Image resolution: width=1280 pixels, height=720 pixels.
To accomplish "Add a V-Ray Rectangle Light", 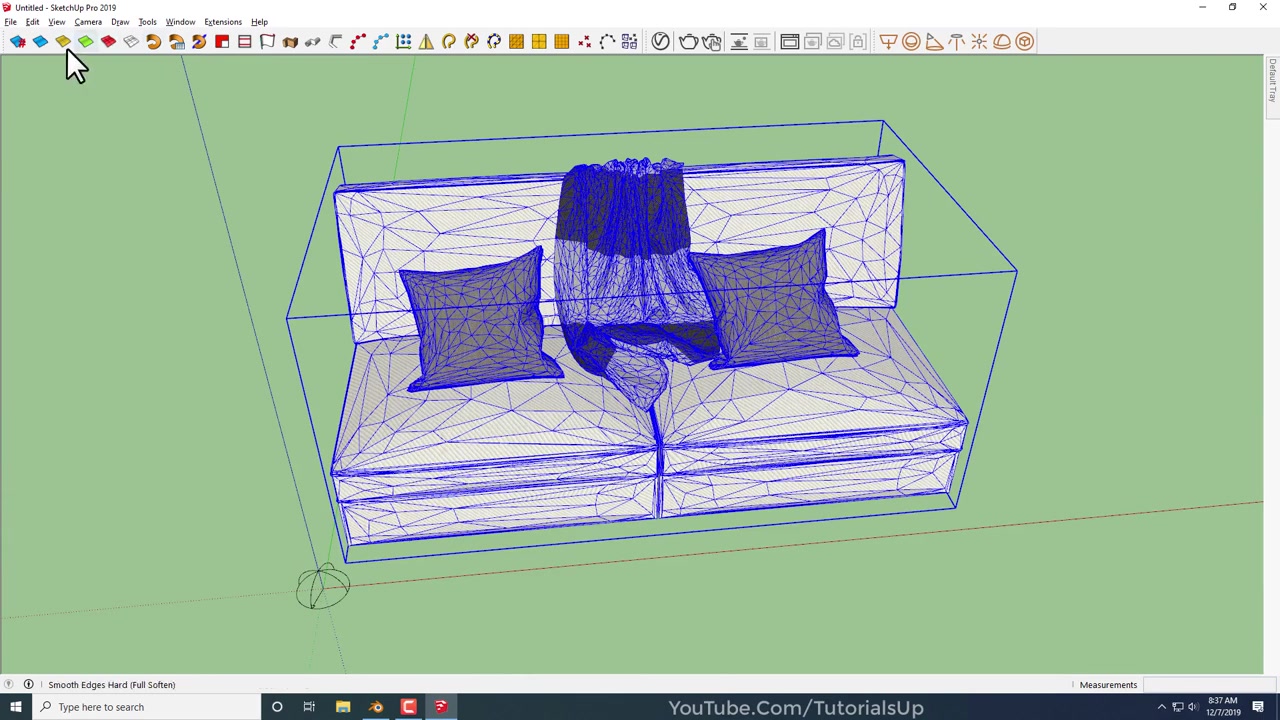I will click(x=889, y=41).
